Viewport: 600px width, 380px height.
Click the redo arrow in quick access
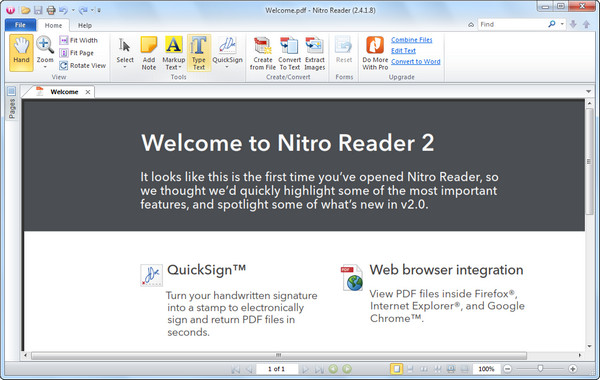tap(83, 10)
